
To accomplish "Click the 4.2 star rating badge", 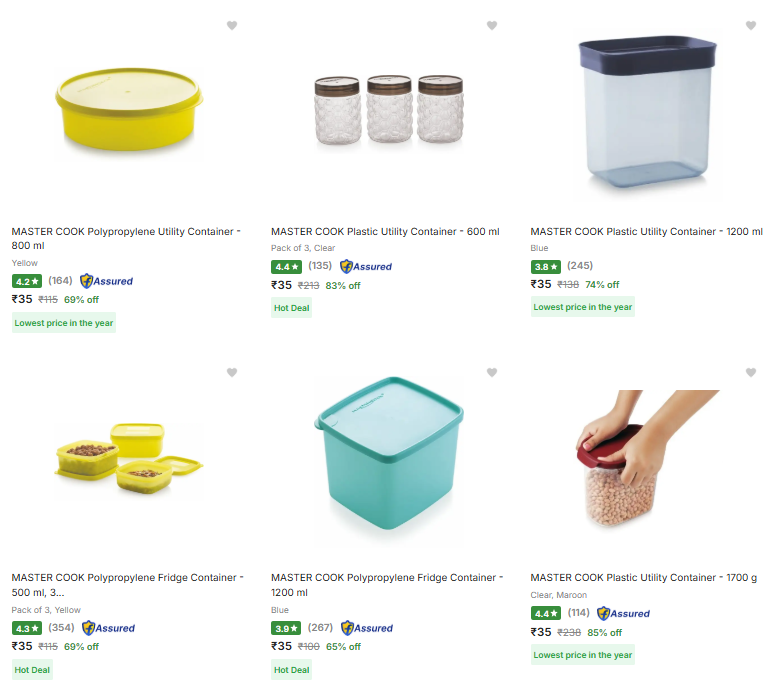I will [x=27, y=281].
